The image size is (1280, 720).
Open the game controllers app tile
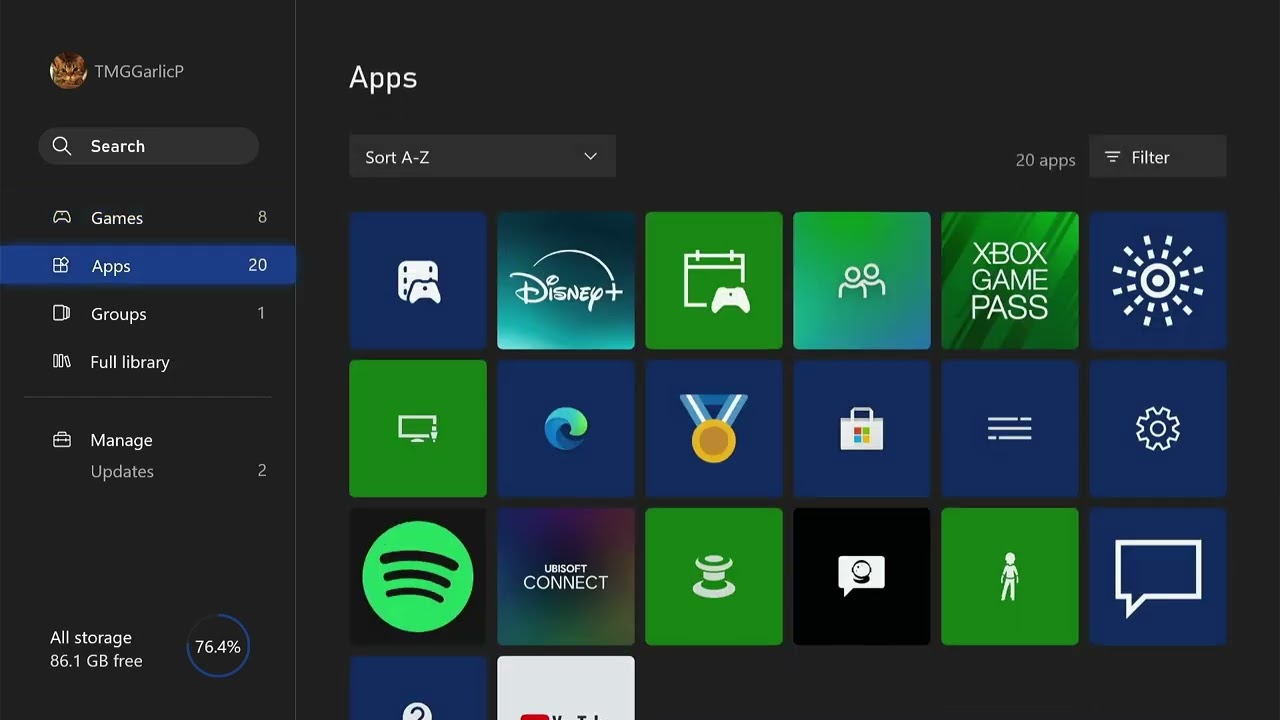[x=418, y=281]
